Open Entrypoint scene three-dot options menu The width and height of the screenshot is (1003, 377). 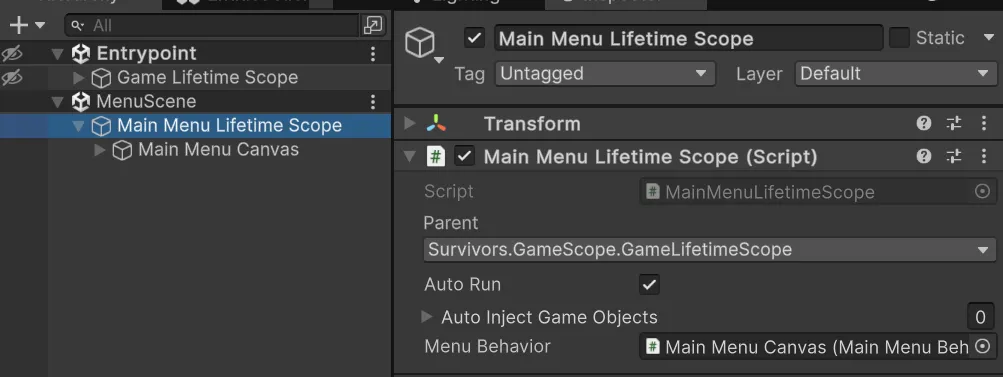[373, 54]
